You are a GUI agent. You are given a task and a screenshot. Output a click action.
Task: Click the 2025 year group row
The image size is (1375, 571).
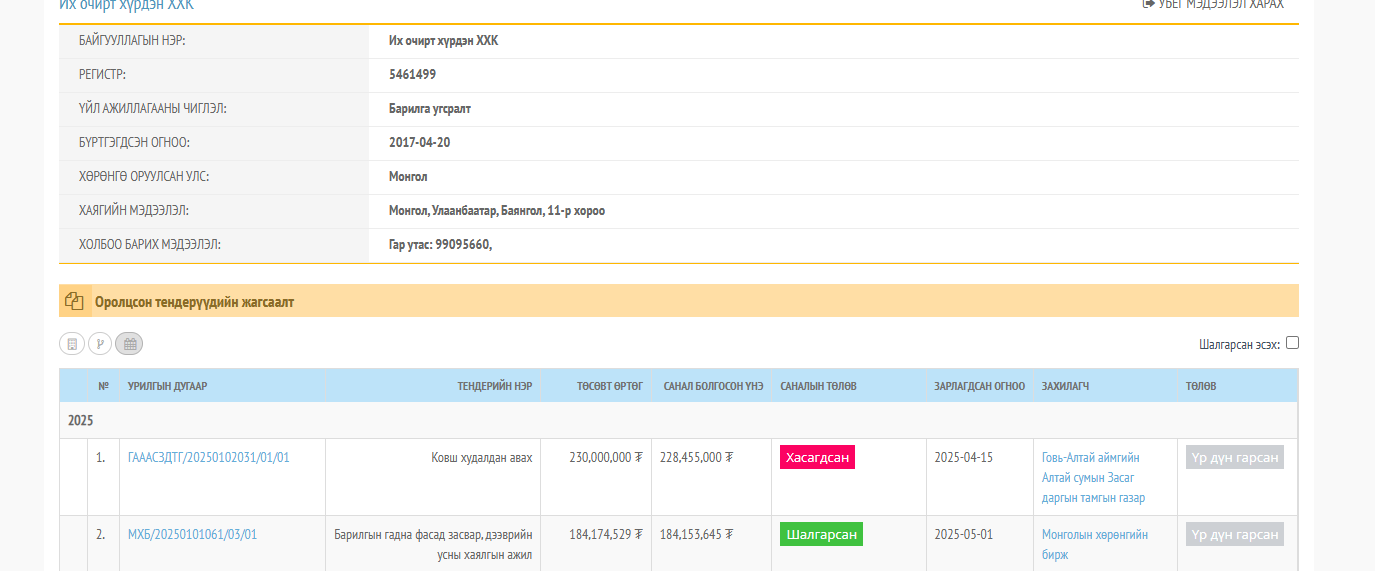coord(678,421)
